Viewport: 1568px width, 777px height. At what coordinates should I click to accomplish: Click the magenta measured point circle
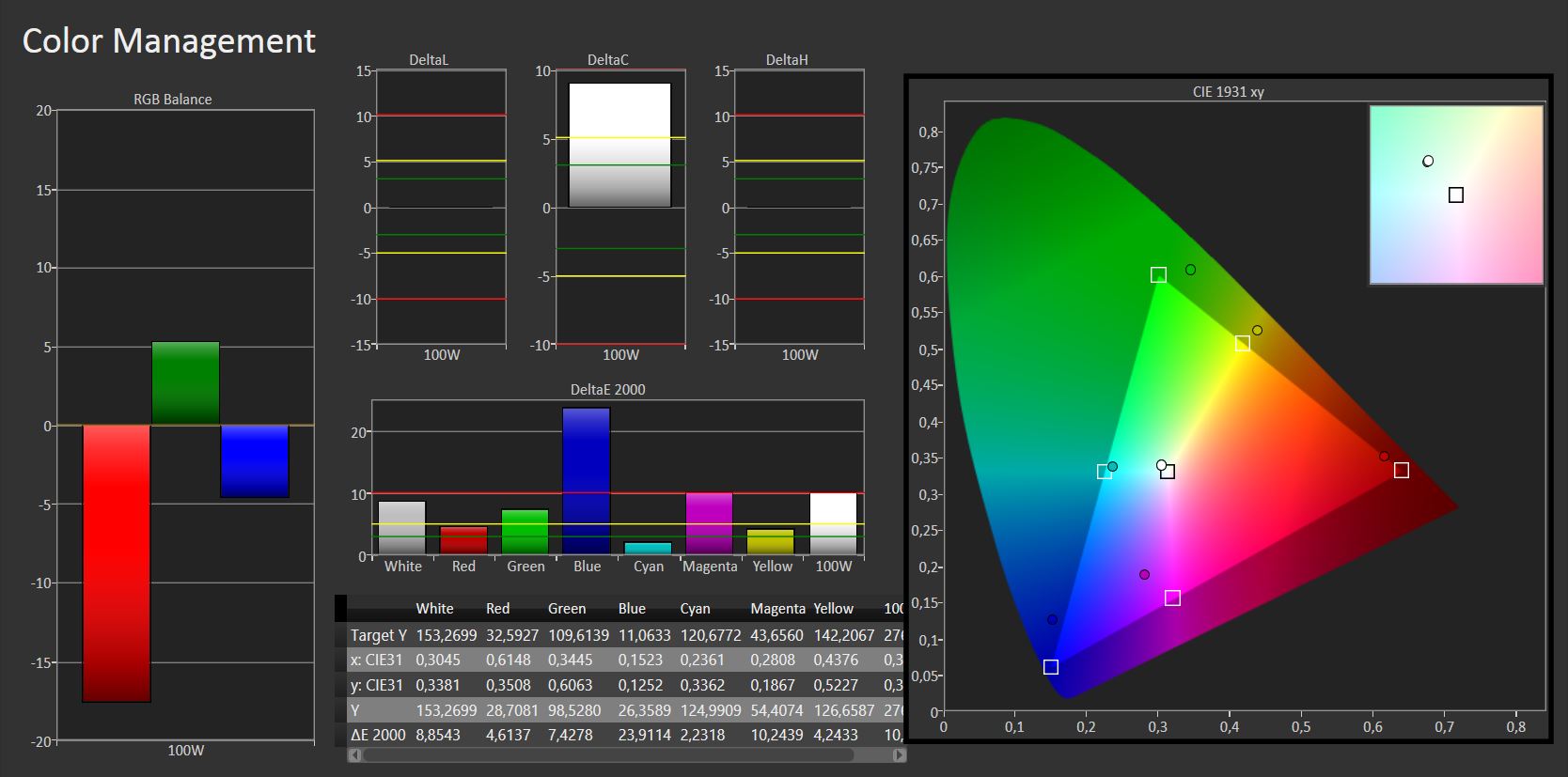pyautogui.click(x=1144, y=575)
